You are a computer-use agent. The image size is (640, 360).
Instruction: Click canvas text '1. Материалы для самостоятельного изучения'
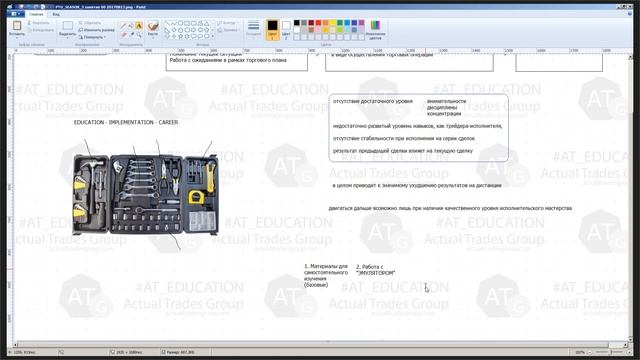tap(326, 276)
